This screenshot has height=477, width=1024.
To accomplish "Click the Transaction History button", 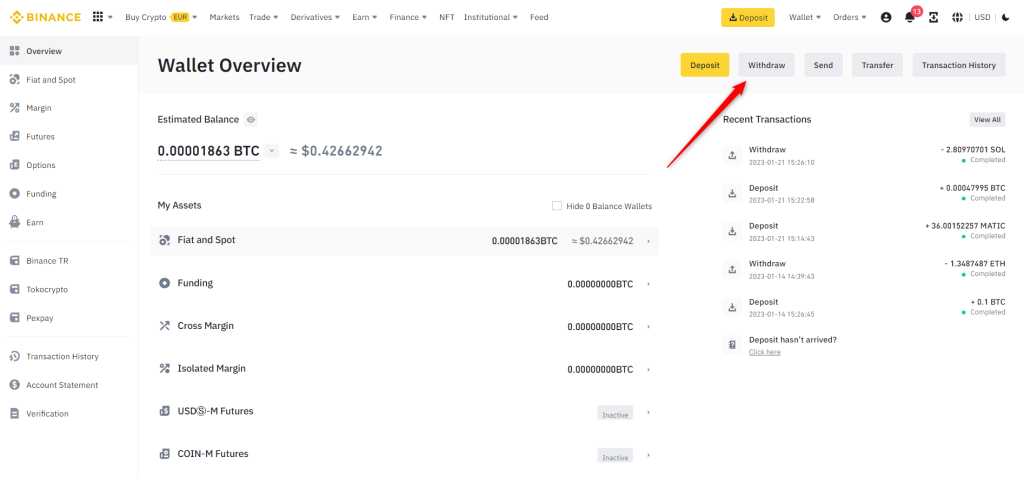I will click(958, 65).
